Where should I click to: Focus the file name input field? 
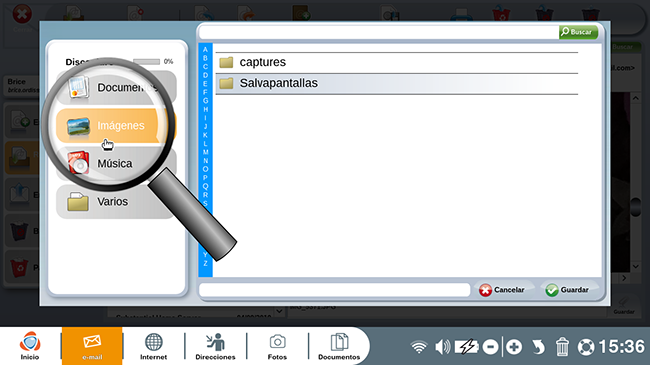(335, 290)
